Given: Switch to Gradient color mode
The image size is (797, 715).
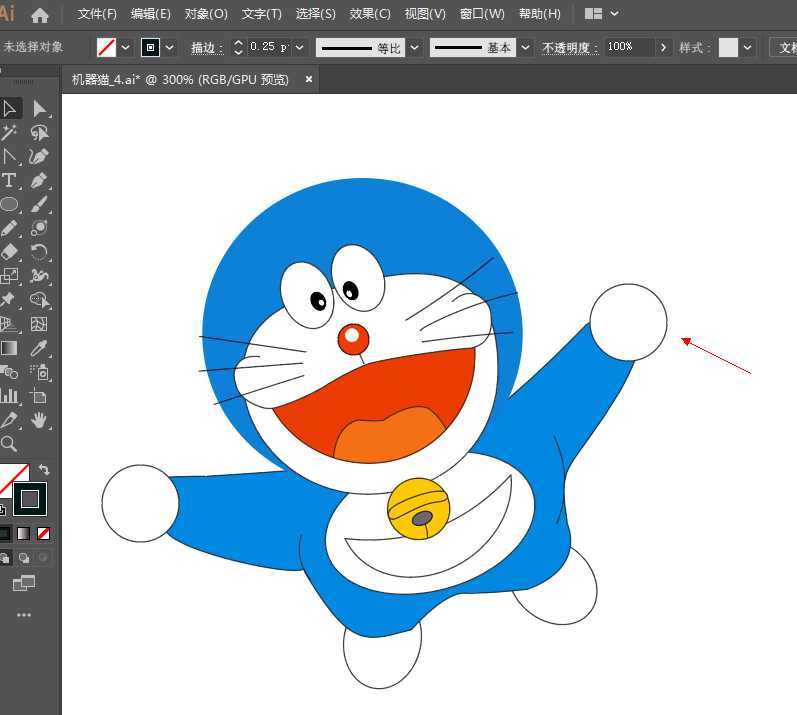Looking at the screenshot, I should (23, 534).
